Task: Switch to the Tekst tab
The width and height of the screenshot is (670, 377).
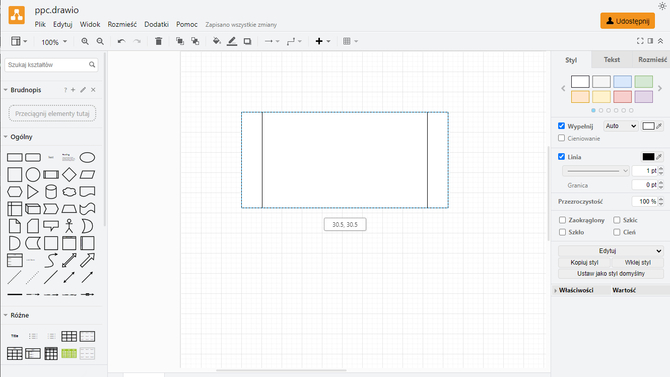Action: point(611,59)
